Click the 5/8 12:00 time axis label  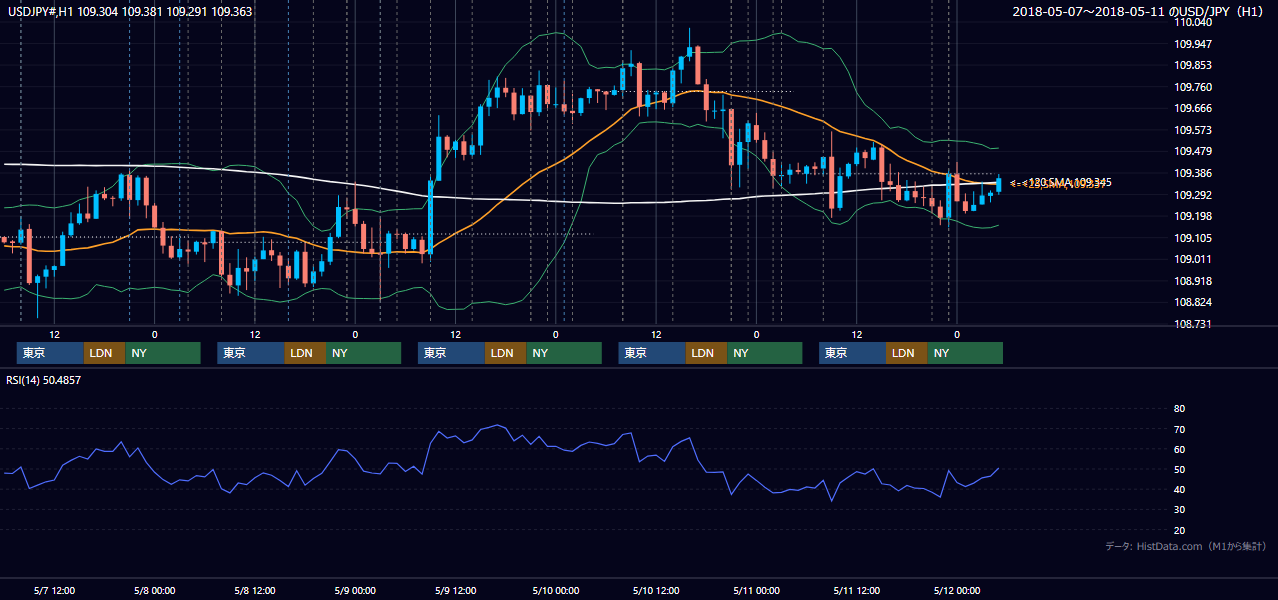pos(254,590)
